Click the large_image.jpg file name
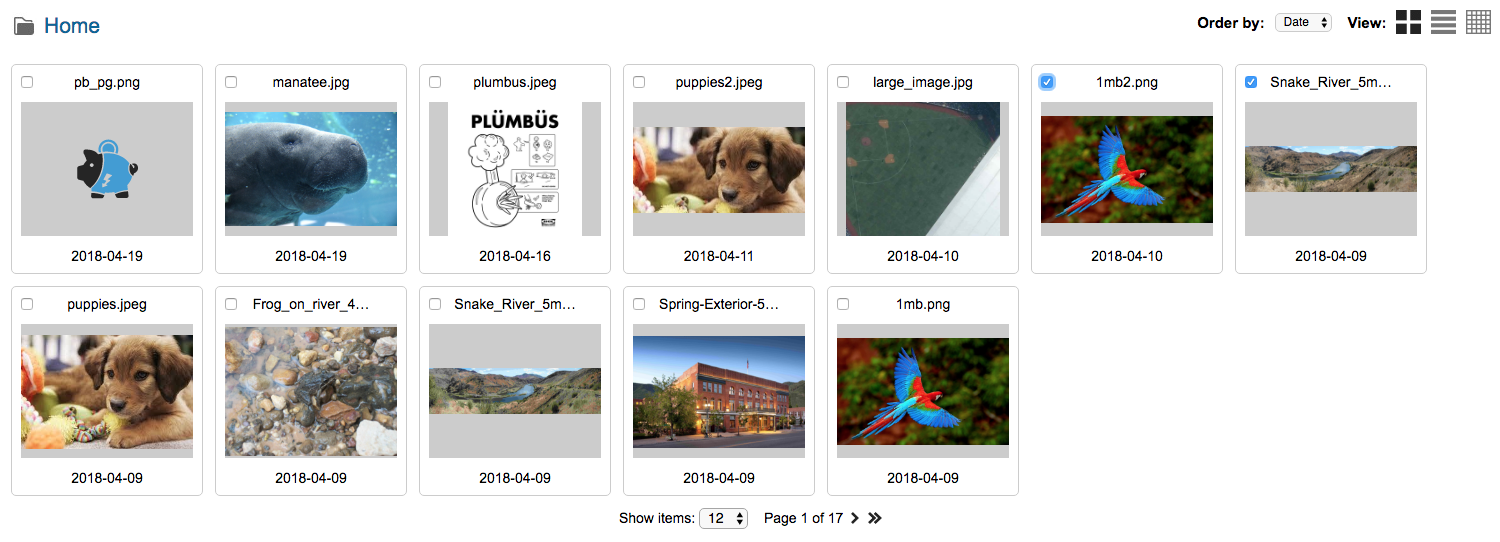This screenshot has width=1500, height=542. tap(923, 82)
